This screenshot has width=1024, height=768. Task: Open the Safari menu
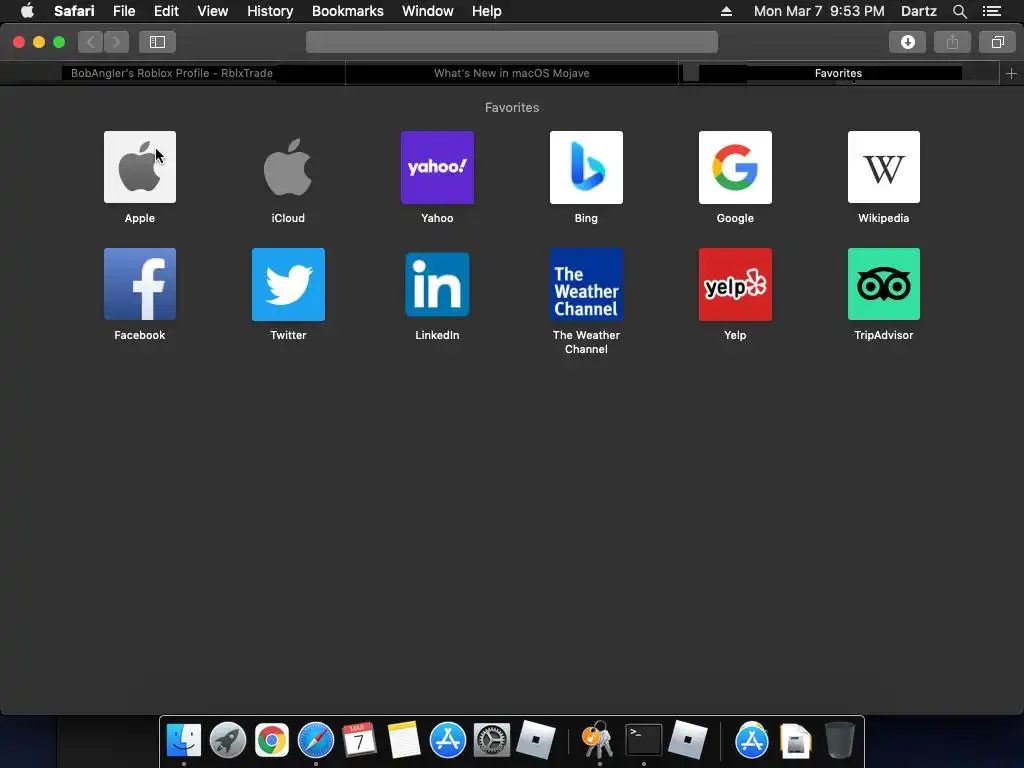(x=74, y=11)
